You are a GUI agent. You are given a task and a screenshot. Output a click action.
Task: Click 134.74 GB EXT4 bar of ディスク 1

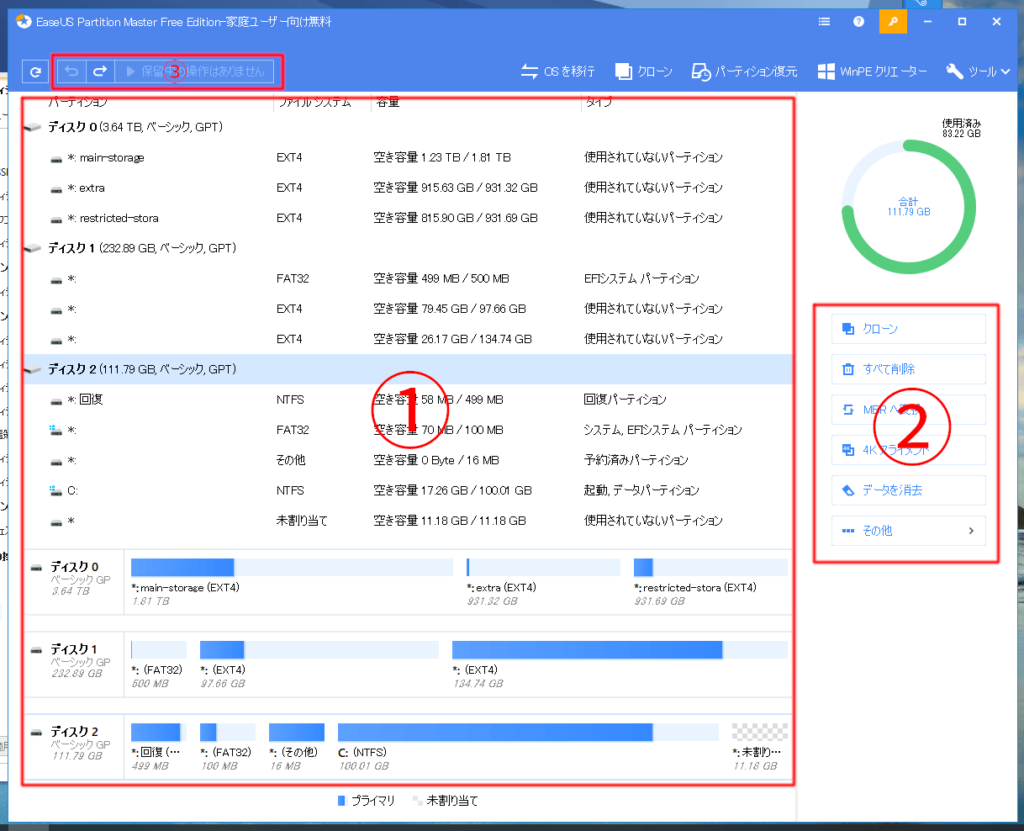pyautogui.click(x=619, y=649)
